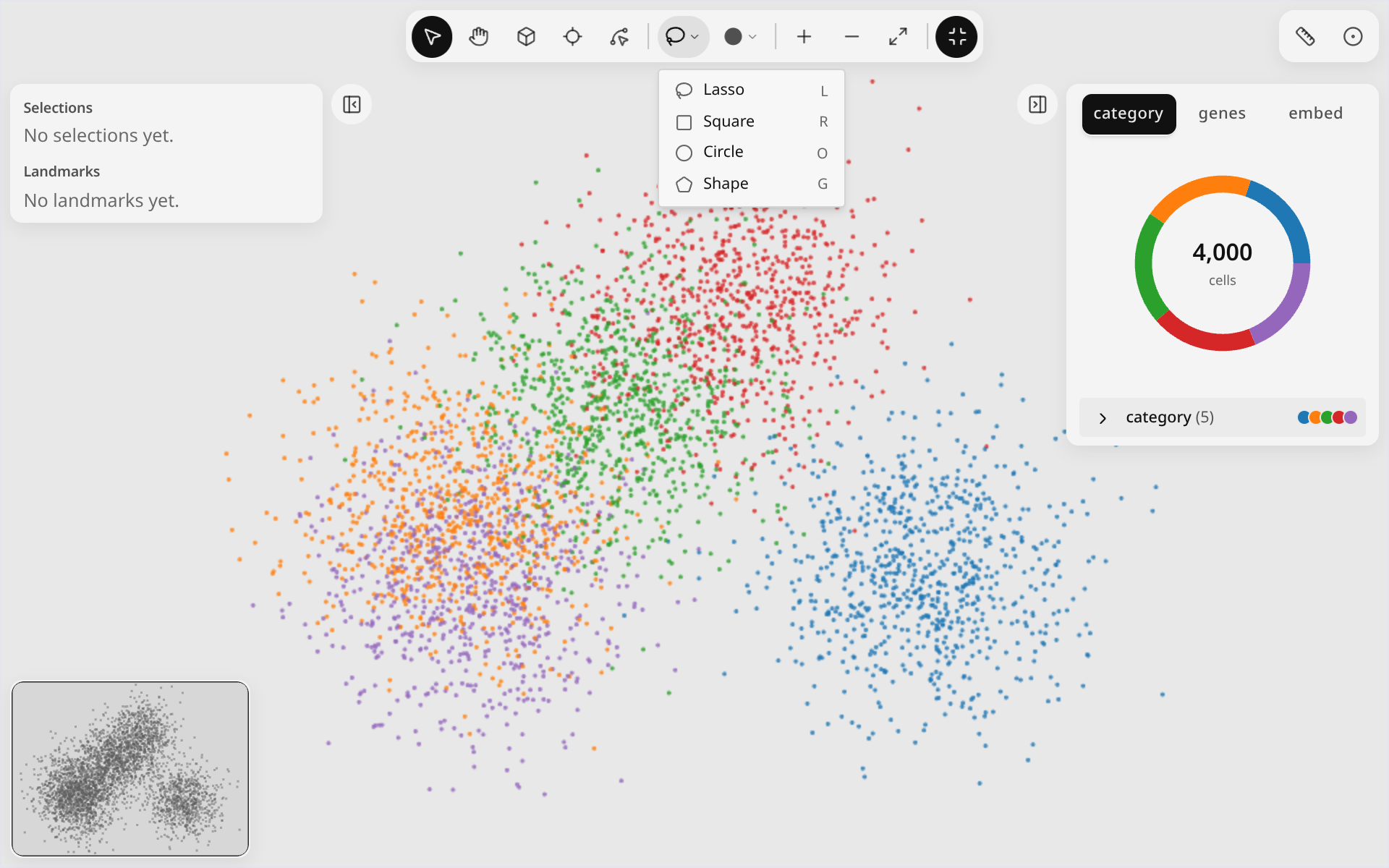Click the "4,000" cell count text
Viewport: 1389px width, 868px height.
coord(1222,252)
